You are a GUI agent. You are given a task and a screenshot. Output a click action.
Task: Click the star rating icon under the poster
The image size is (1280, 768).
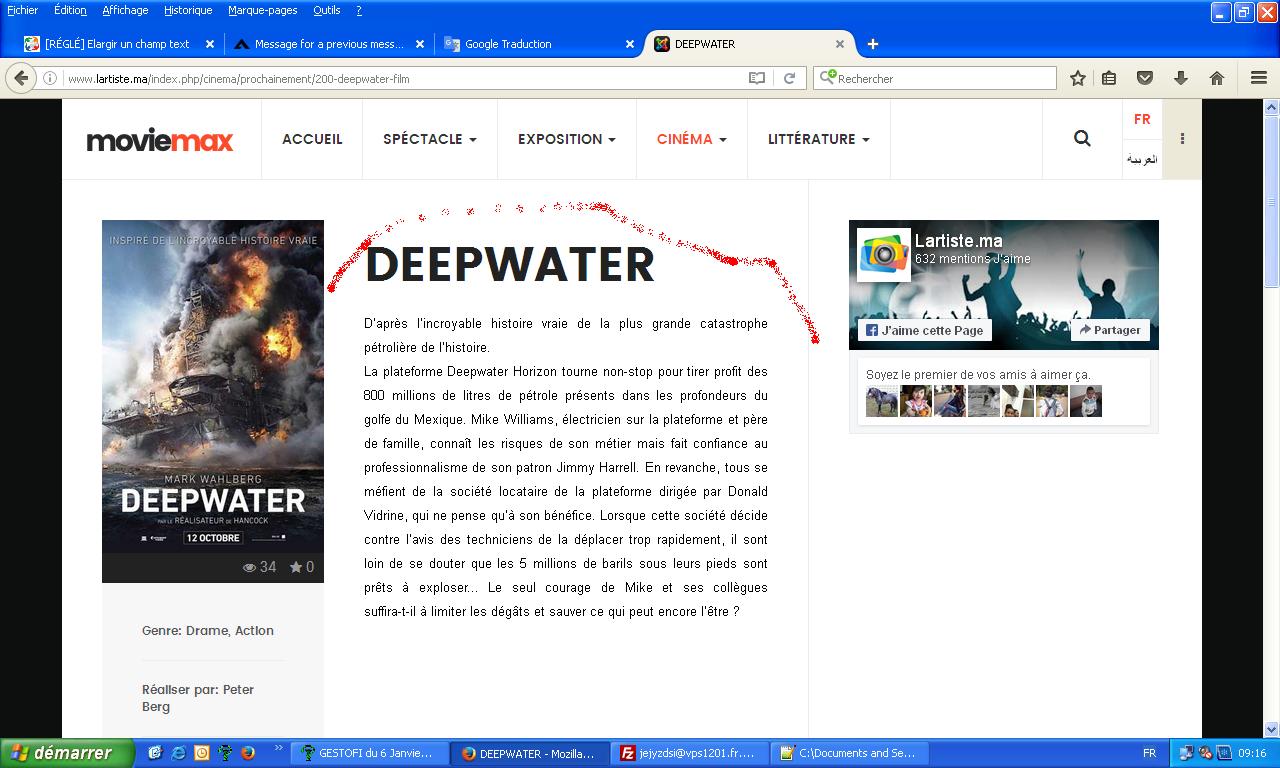[296, 567]
